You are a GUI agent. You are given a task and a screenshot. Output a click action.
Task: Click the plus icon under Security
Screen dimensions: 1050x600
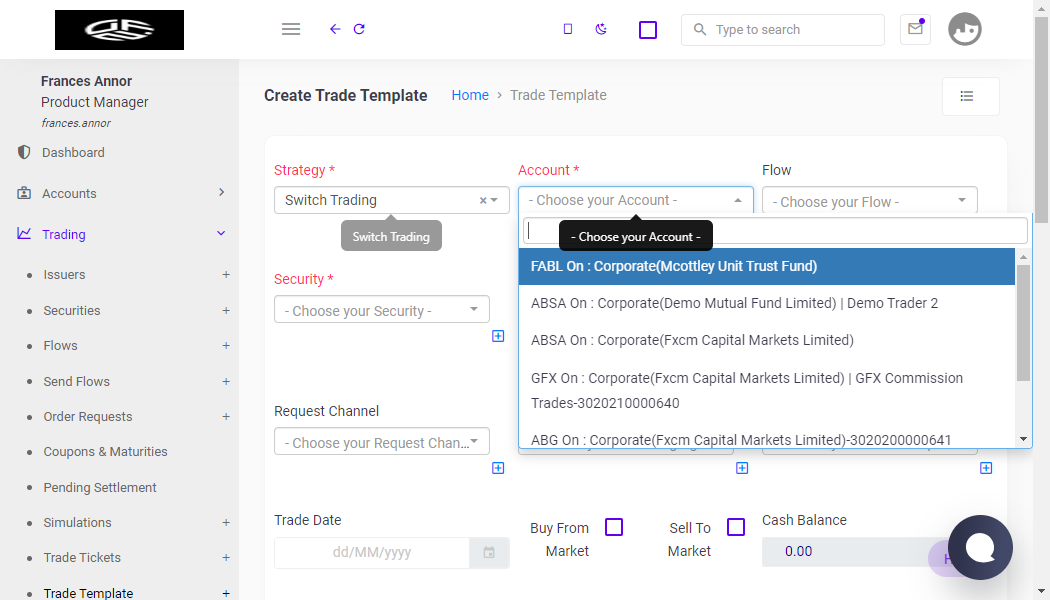(x=498, y=336)
